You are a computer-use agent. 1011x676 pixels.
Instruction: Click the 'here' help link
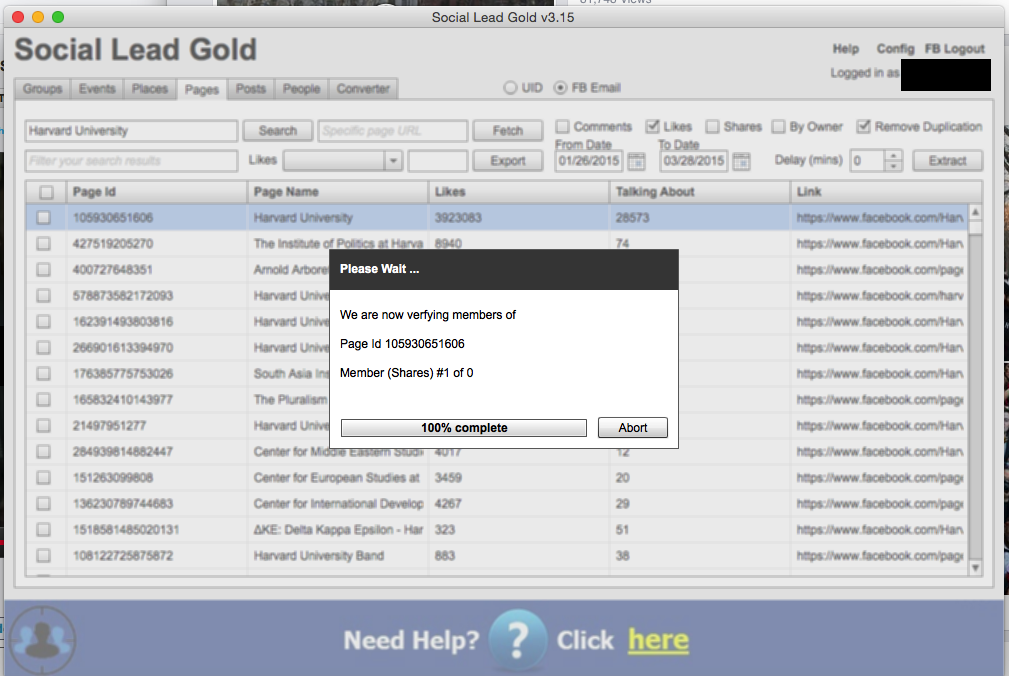point(658,640)
